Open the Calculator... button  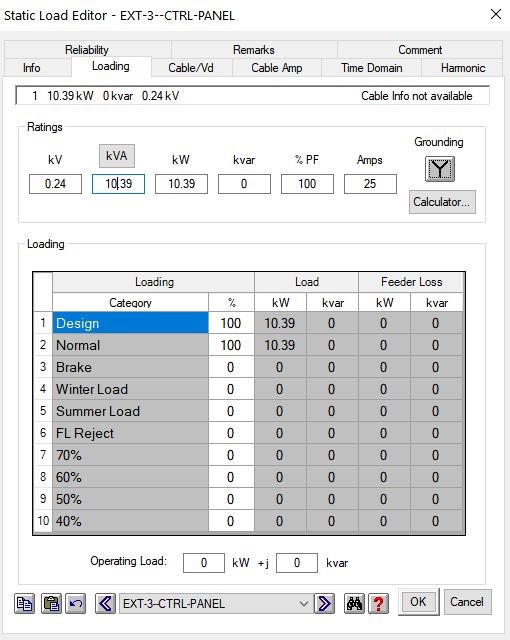[x=442, y=202]
